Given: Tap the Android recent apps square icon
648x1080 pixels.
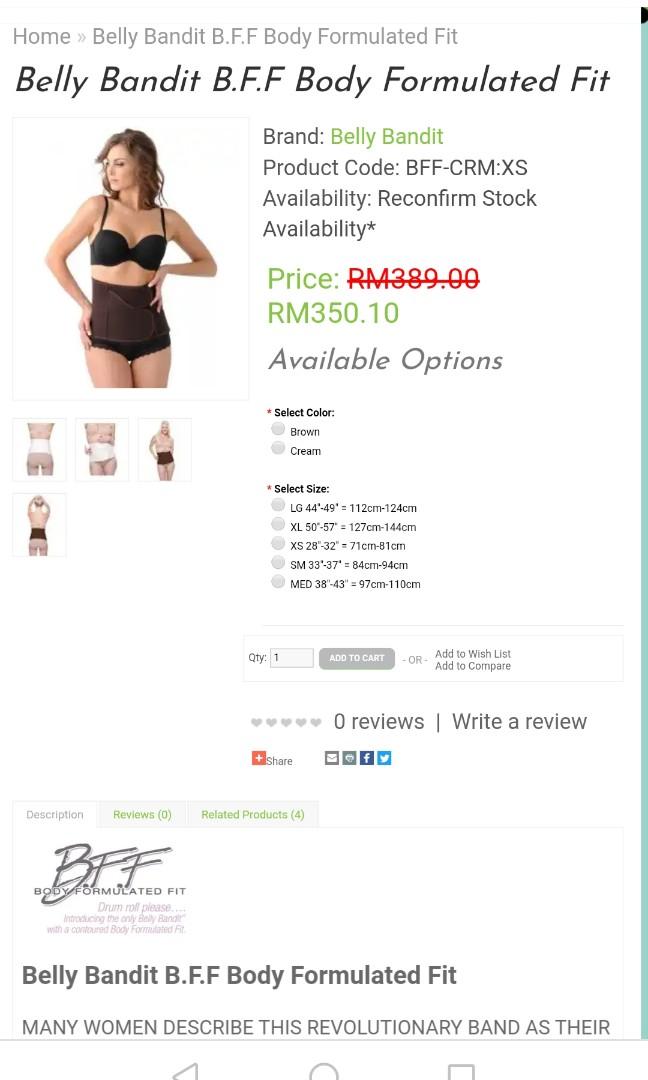Looking at the screenshot, I should 461,1071.
